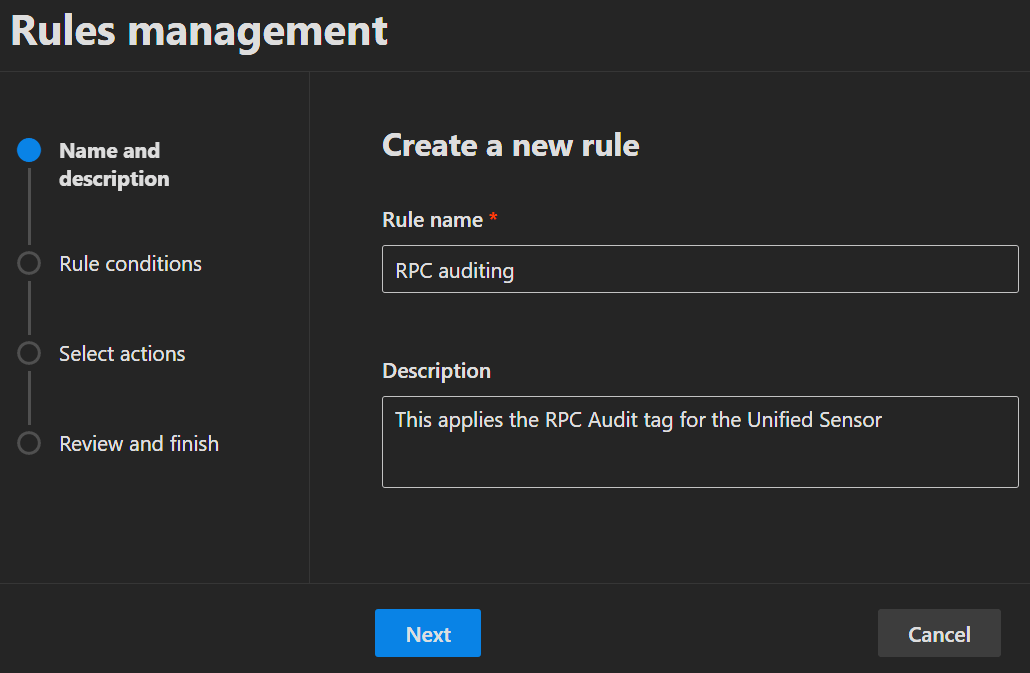Click the Review and finish step circle
The width and height of the screenshot is (1030, 673).
tap(29, 444)
